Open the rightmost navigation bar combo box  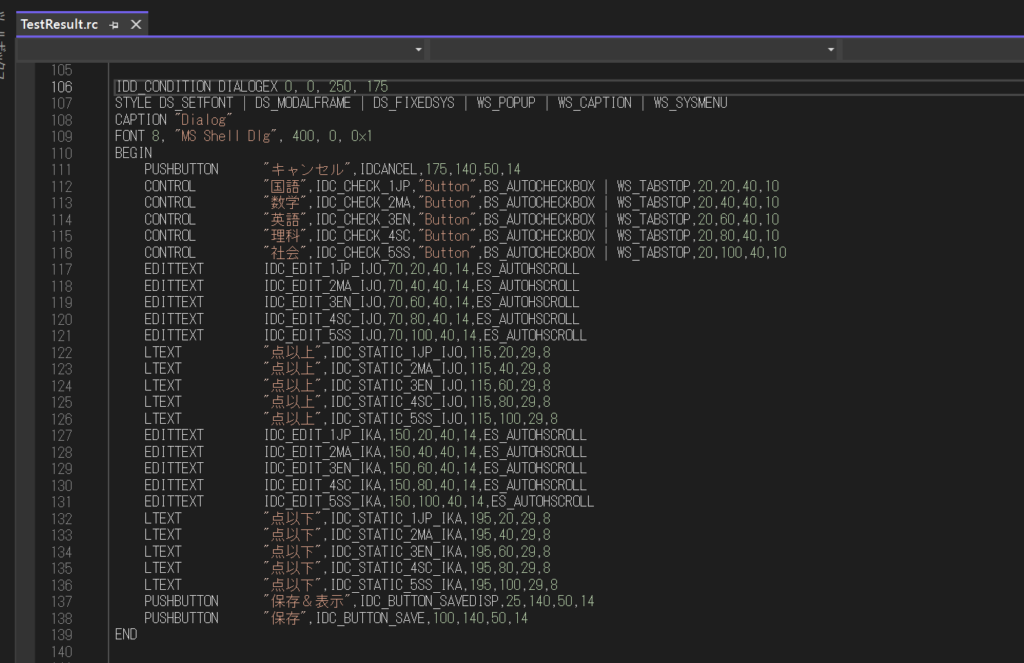coord(930,49)
